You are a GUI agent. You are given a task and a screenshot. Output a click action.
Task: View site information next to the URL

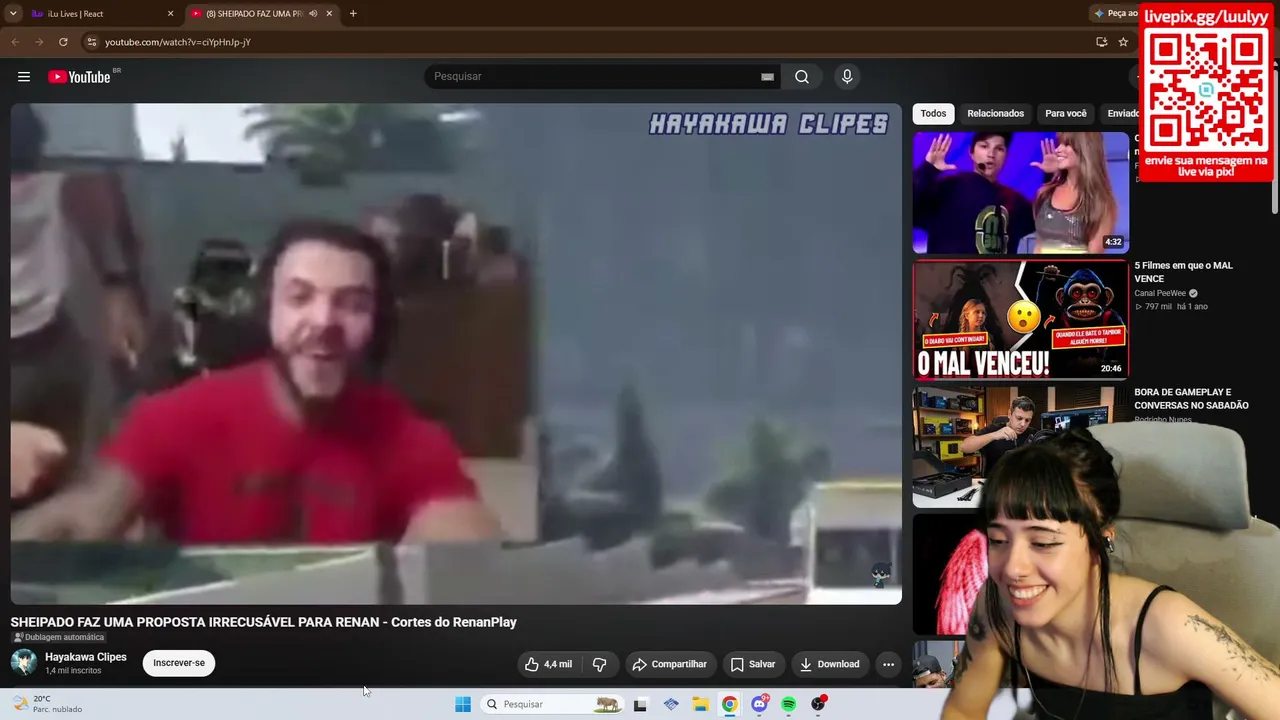click(91, 42)
